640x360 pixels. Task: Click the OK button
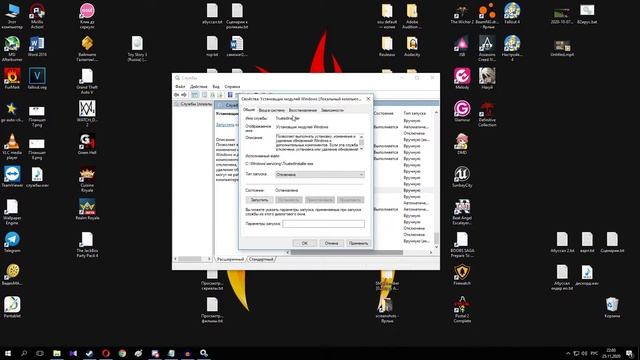coord(304,243)
